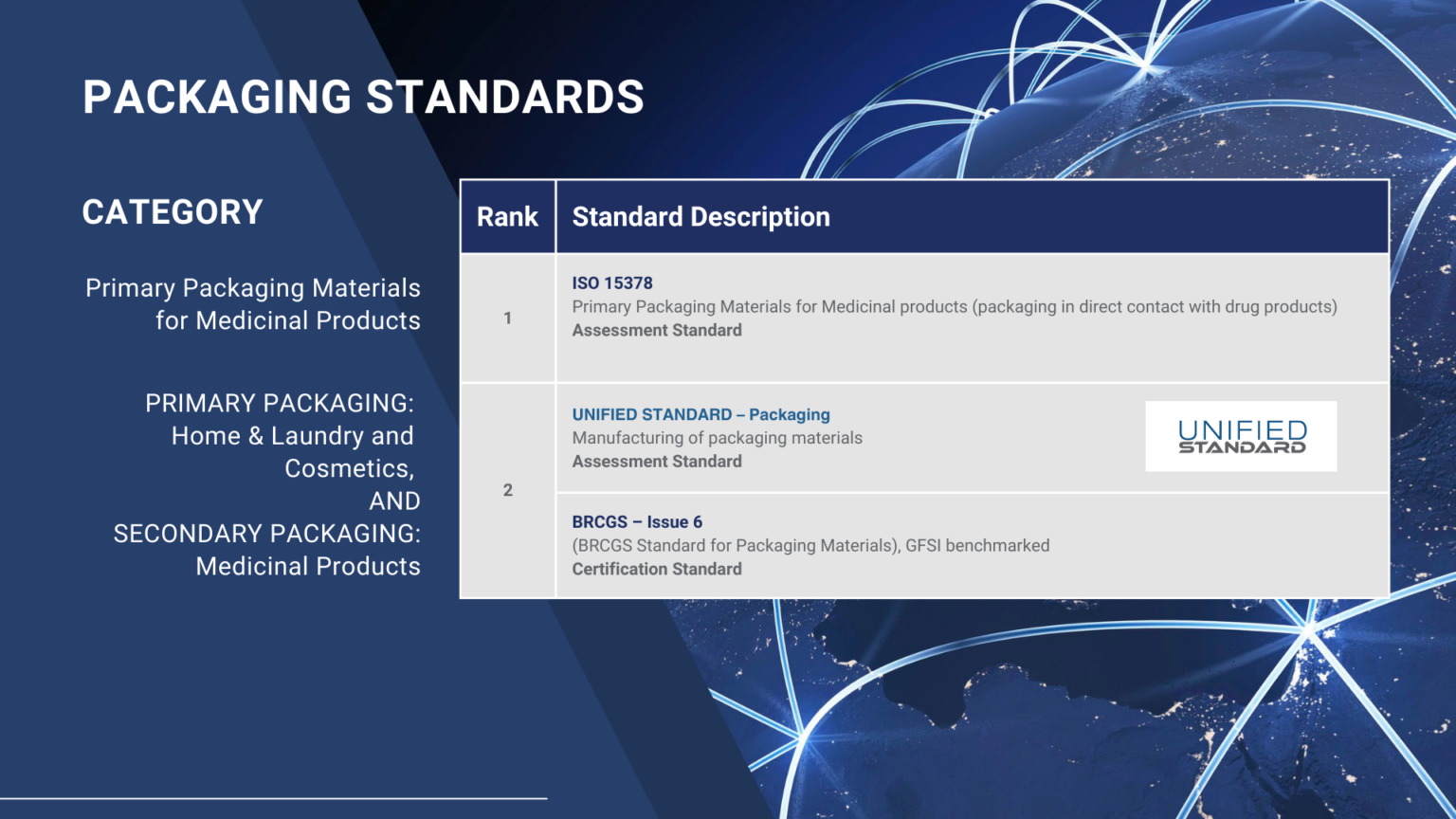1456x819 pixels.
Task: Select rank number 2 cell
Action: pyautogui.click(x=507, y=491)
